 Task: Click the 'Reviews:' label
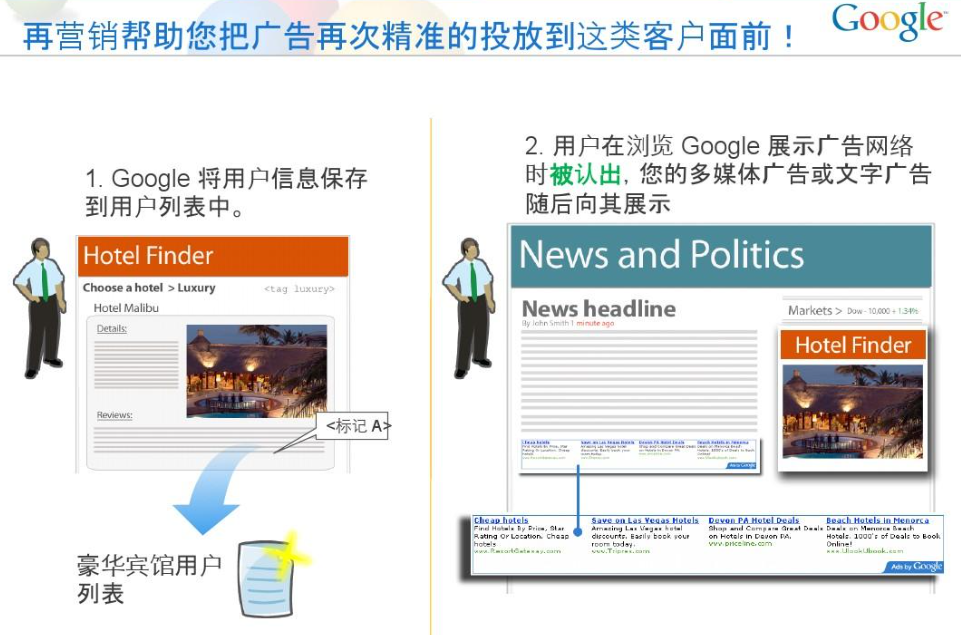click(115, 415)
